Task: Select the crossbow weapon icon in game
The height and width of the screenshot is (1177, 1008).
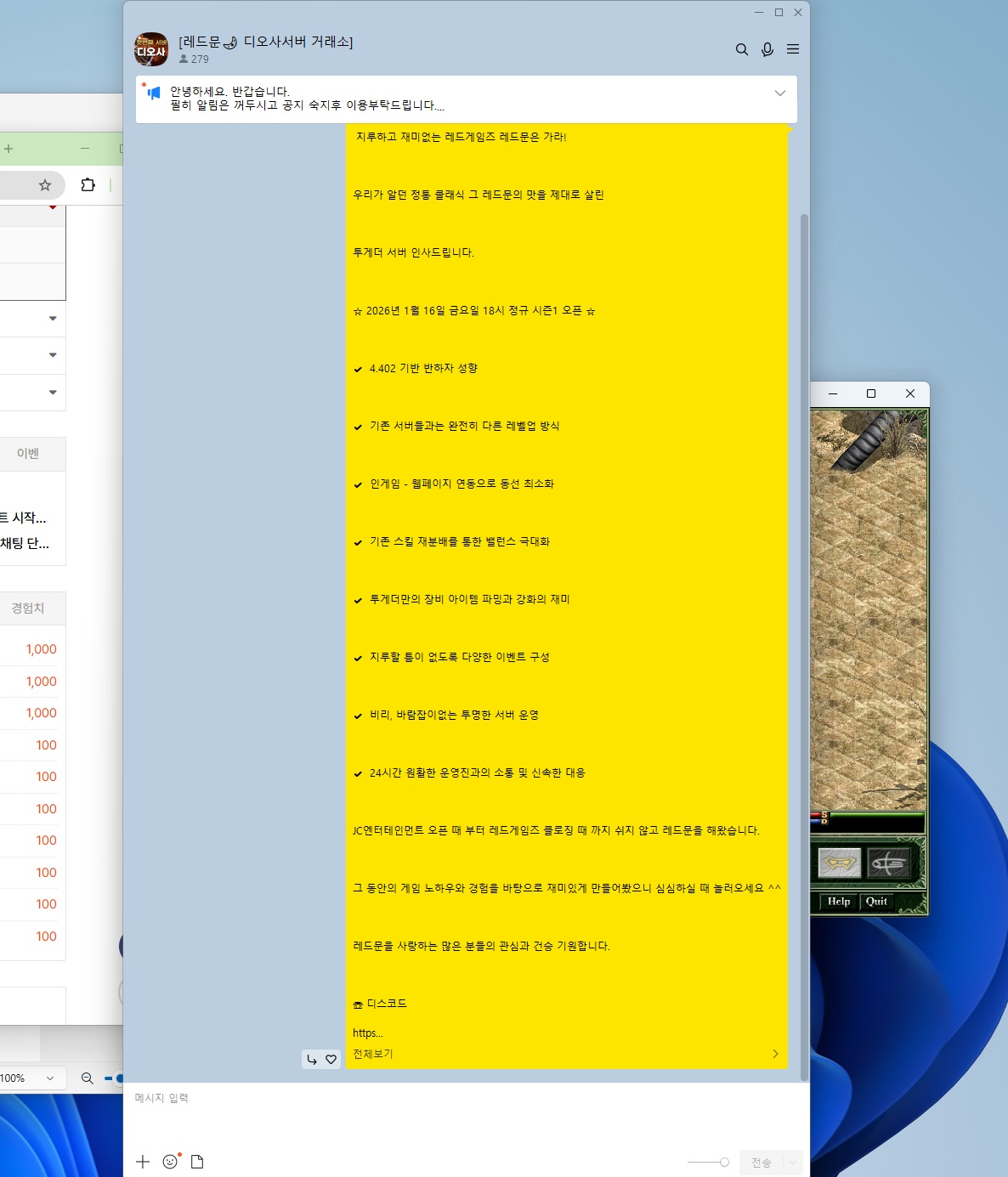Action: point(888,863)
